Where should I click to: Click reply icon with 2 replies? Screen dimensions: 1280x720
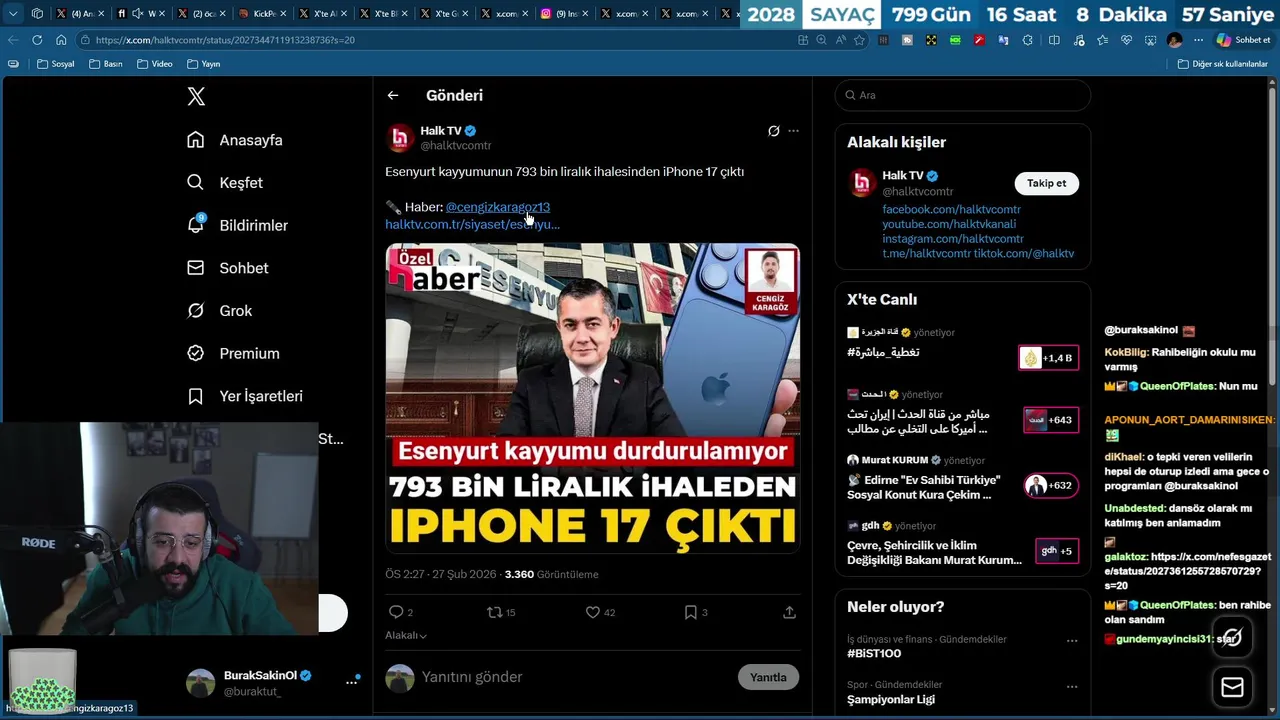coord(396,612)
